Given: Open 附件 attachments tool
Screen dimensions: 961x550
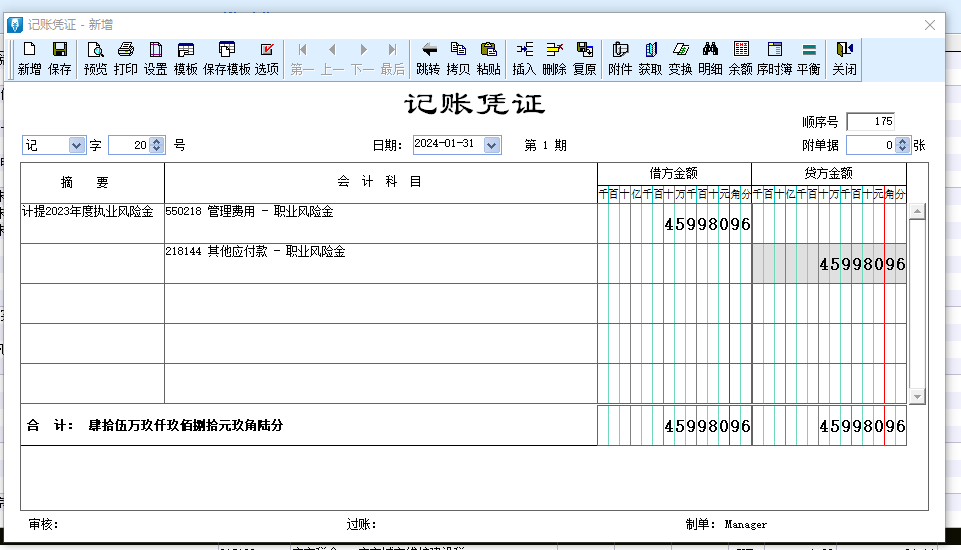Looking at the screenshot, I should [620, 58].
